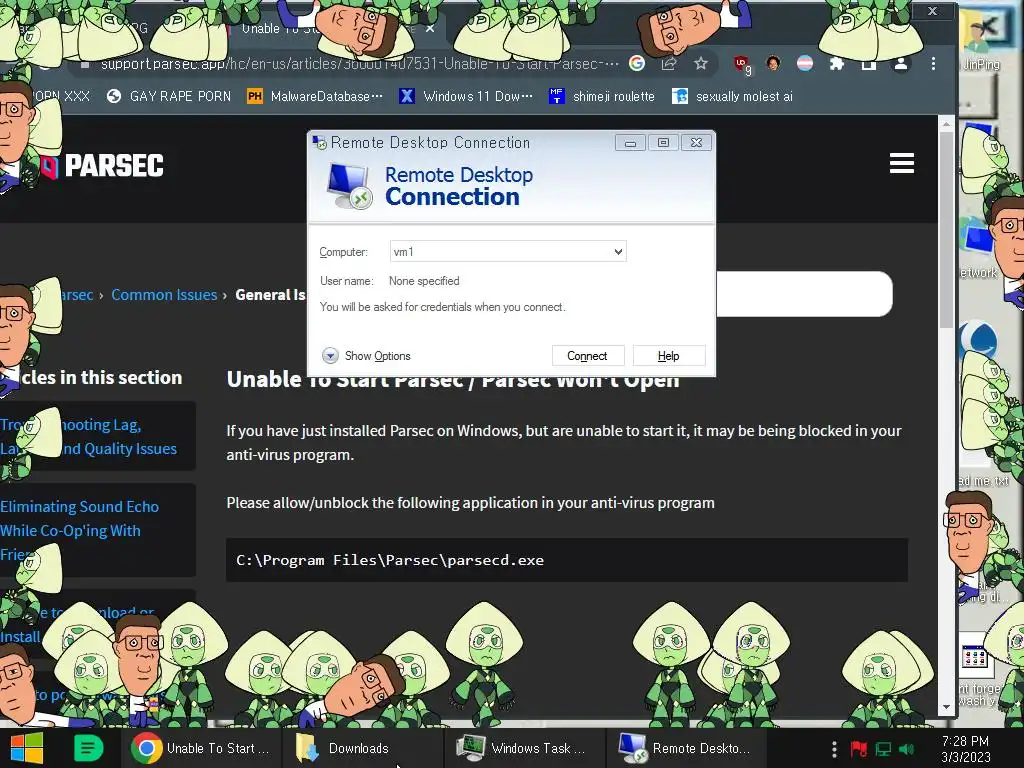Click the page scrollbar up arrow
1024x768 pixels.
pos(946,123)
